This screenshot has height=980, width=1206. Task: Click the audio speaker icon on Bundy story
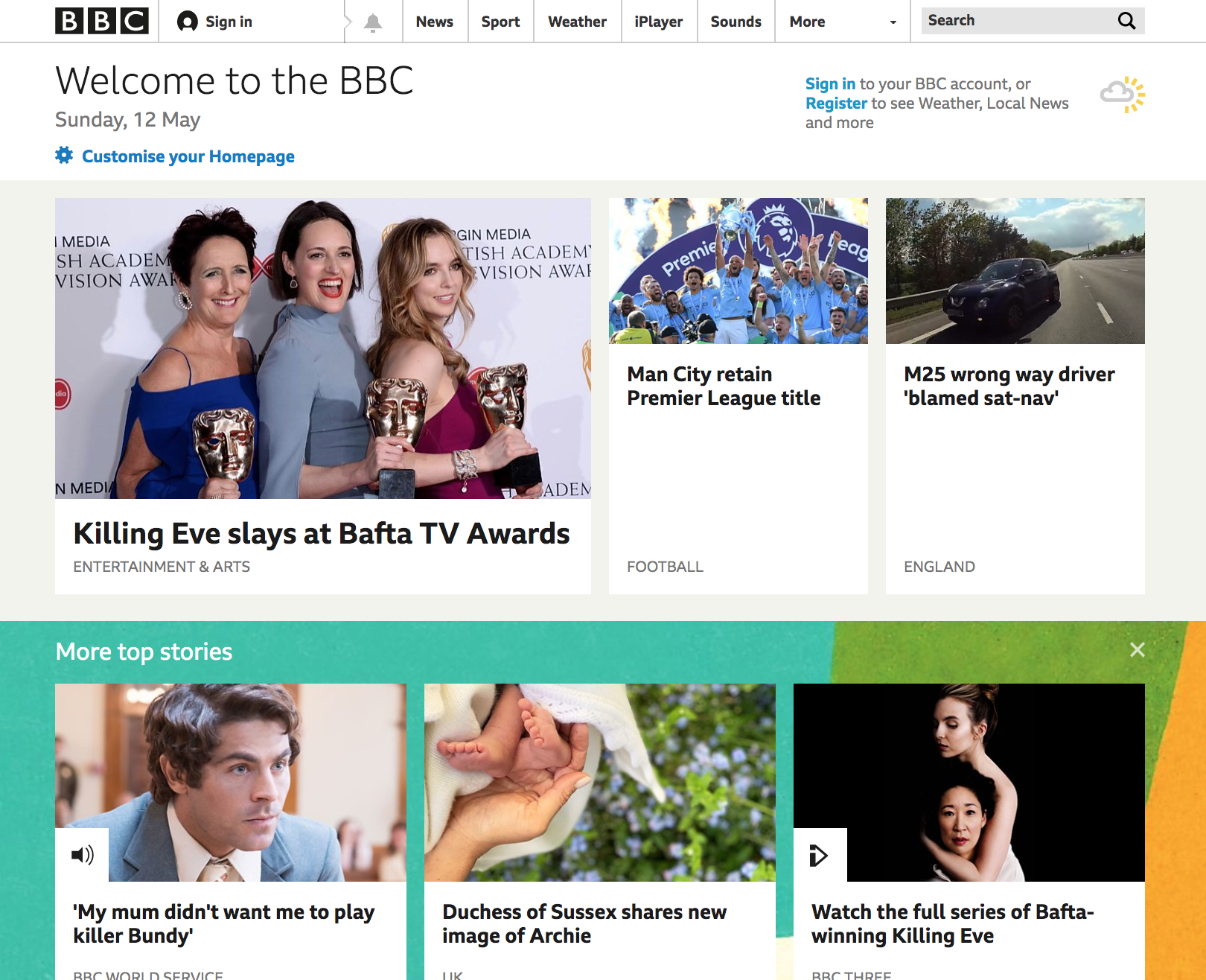click(83, 855)
